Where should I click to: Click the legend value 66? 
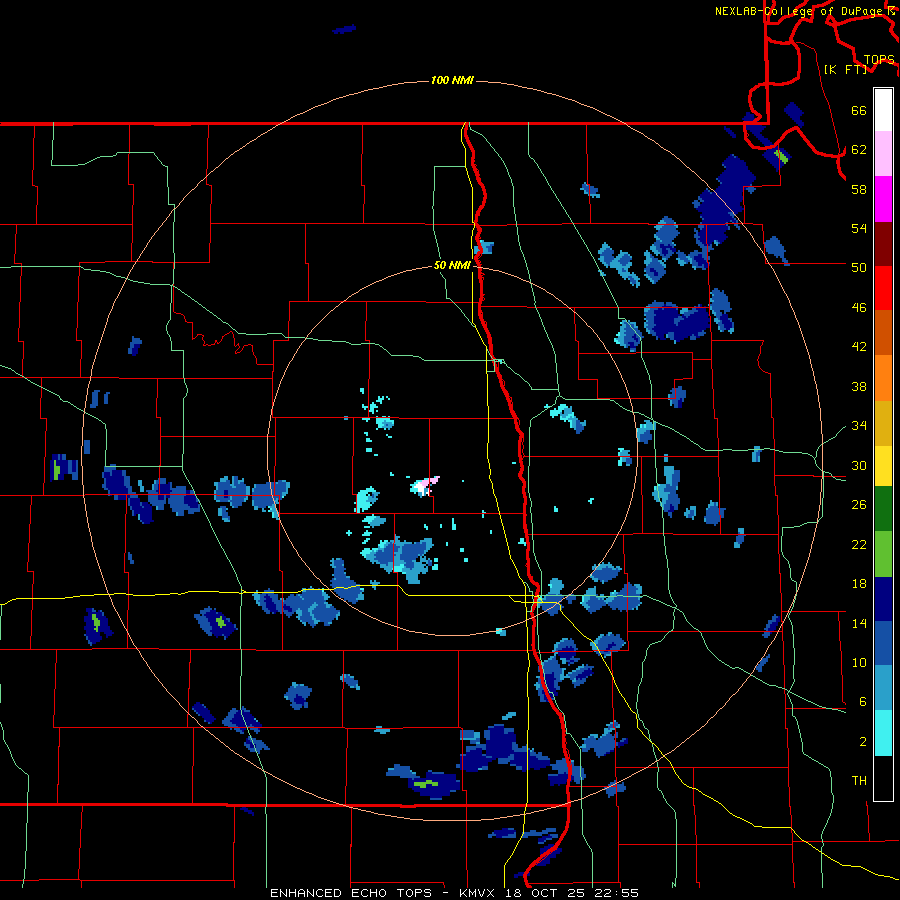tap(859, 110)
